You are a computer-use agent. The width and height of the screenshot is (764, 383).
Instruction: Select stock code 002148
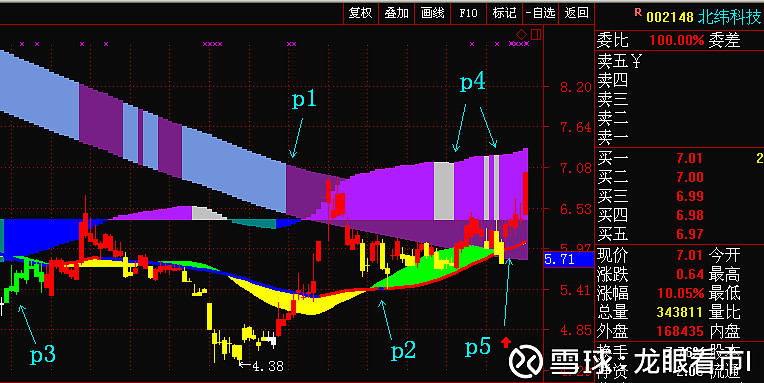pyautogui.click(x=669, y=18)
